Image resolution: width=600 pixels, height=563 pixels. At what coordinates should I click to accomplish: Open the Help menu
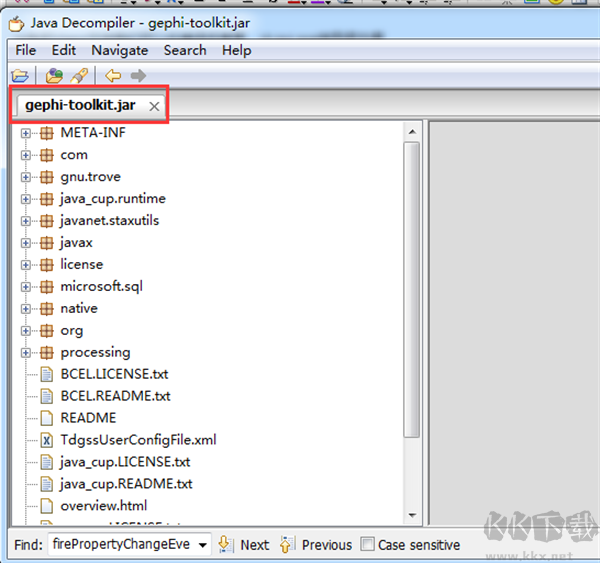pyautogui.click(x=236, y=50)
